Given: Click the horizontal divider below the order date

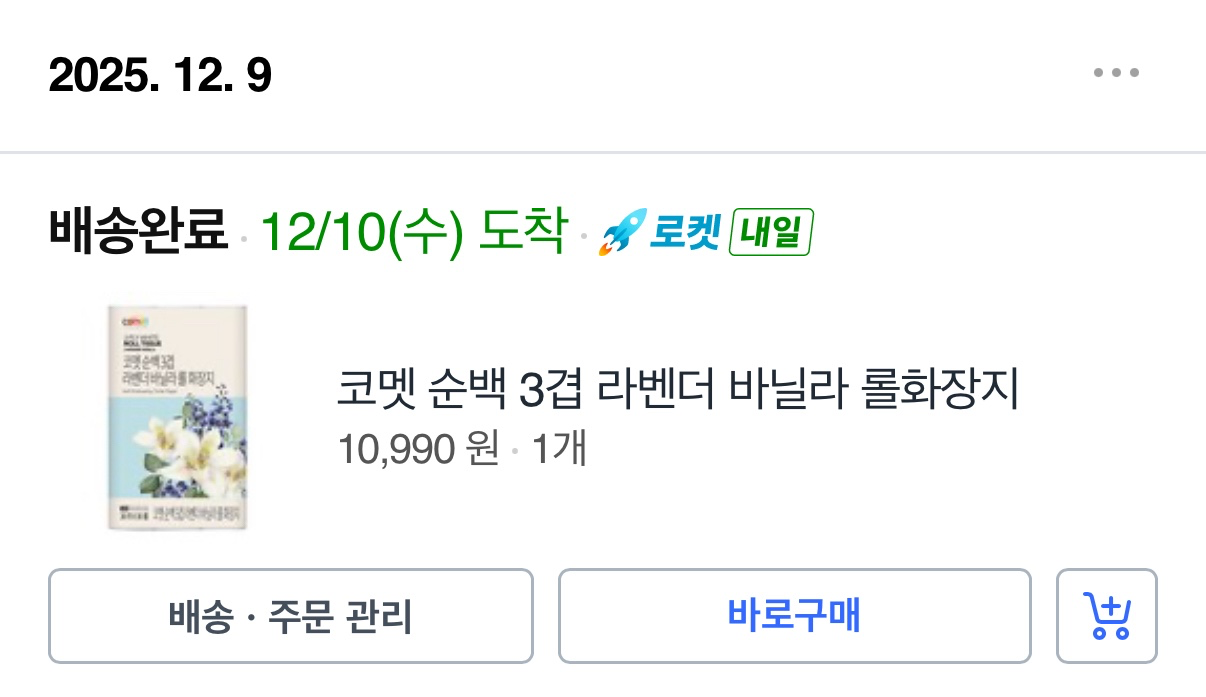Looking at the screenshot, I should coord(603,153).
